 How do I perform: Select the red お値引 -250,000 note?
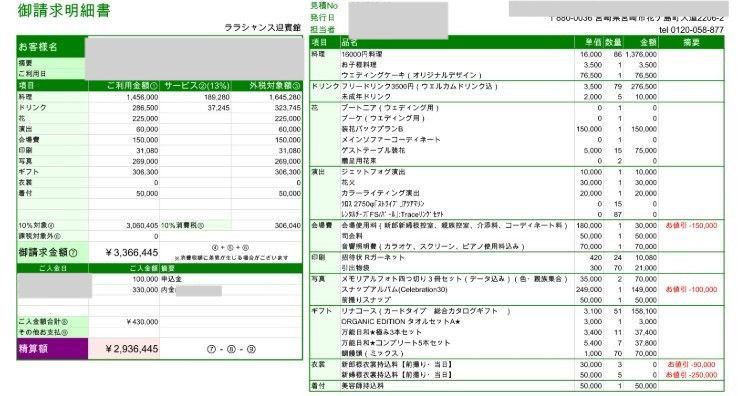click(691, 375)
